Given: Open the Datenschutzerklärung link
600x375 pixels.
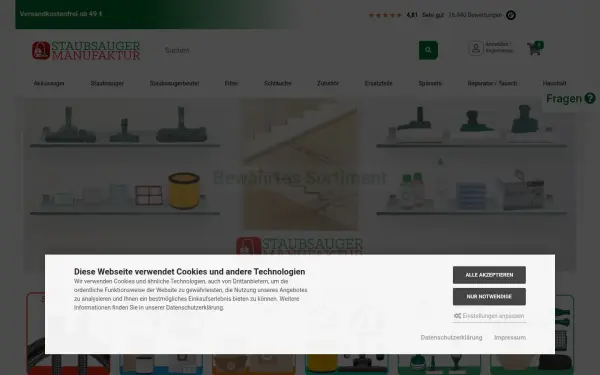Looking at the screenshot, I should tap(452, 338).
